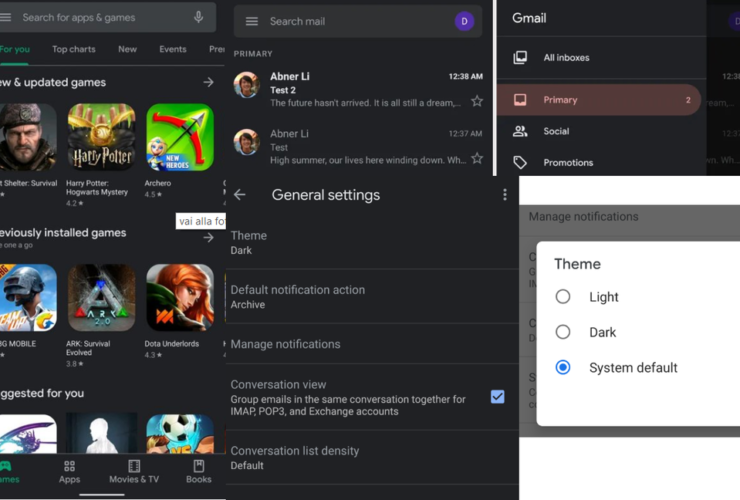Click the Theme dialog title
This screenshot has height=500, width=740.
577,263
